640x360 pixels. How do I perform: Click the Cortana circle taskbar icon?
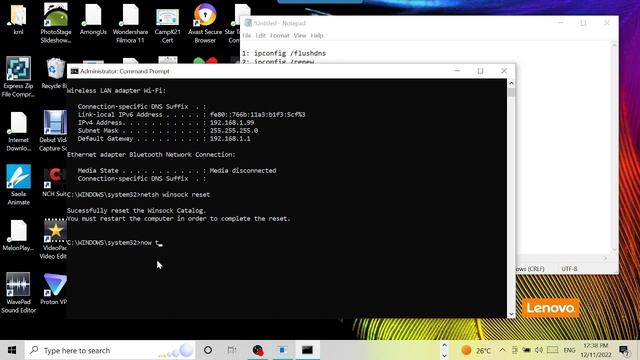pos(208,350)
